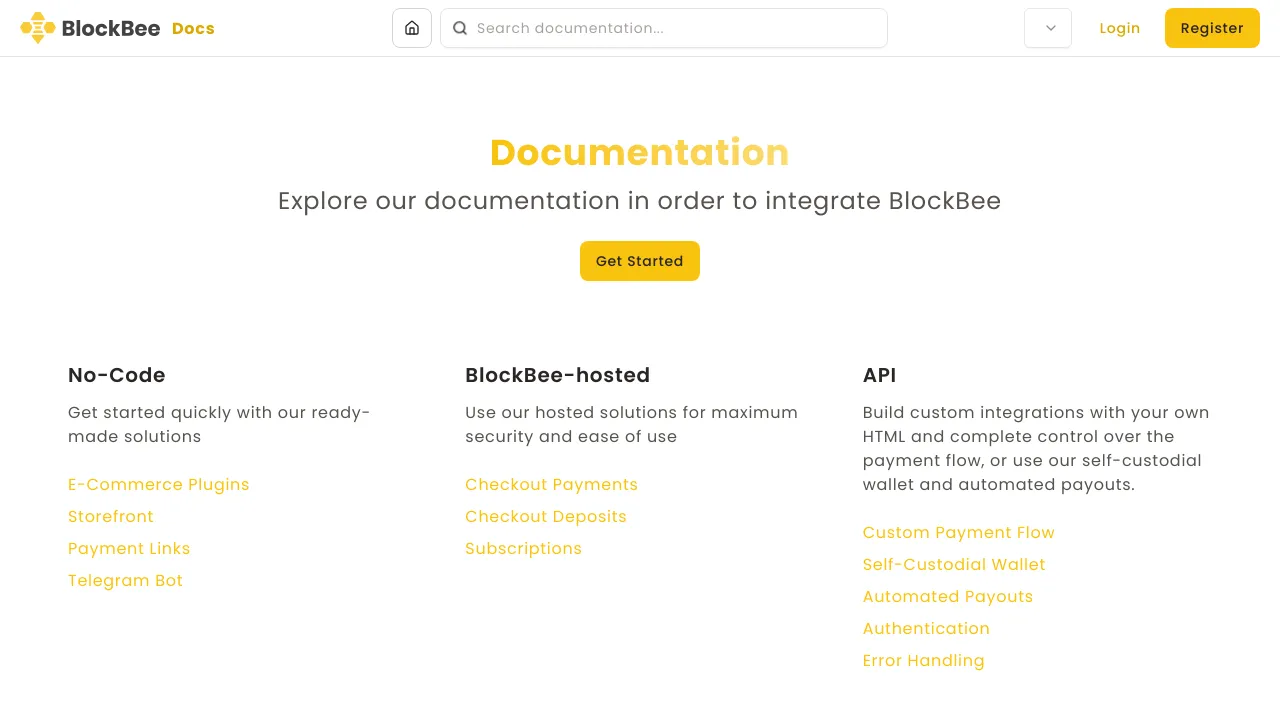Focus the Search documentation field
The width and height of the screenshot is (1280, 720).
point(664,28)
